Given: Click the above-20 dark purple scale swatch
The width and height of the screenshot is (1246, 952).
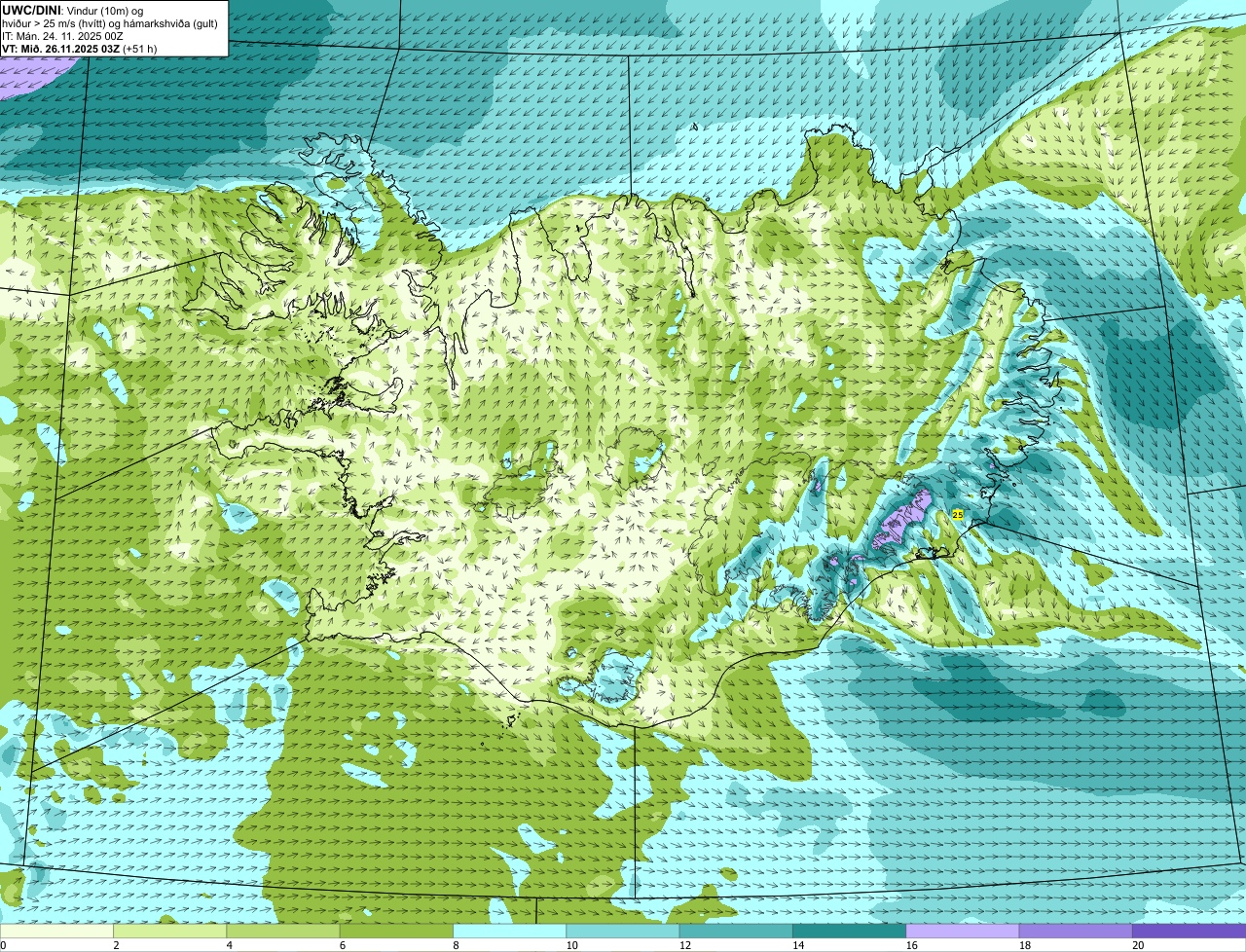Looking at the screenshot, I should click(1189, 931).
